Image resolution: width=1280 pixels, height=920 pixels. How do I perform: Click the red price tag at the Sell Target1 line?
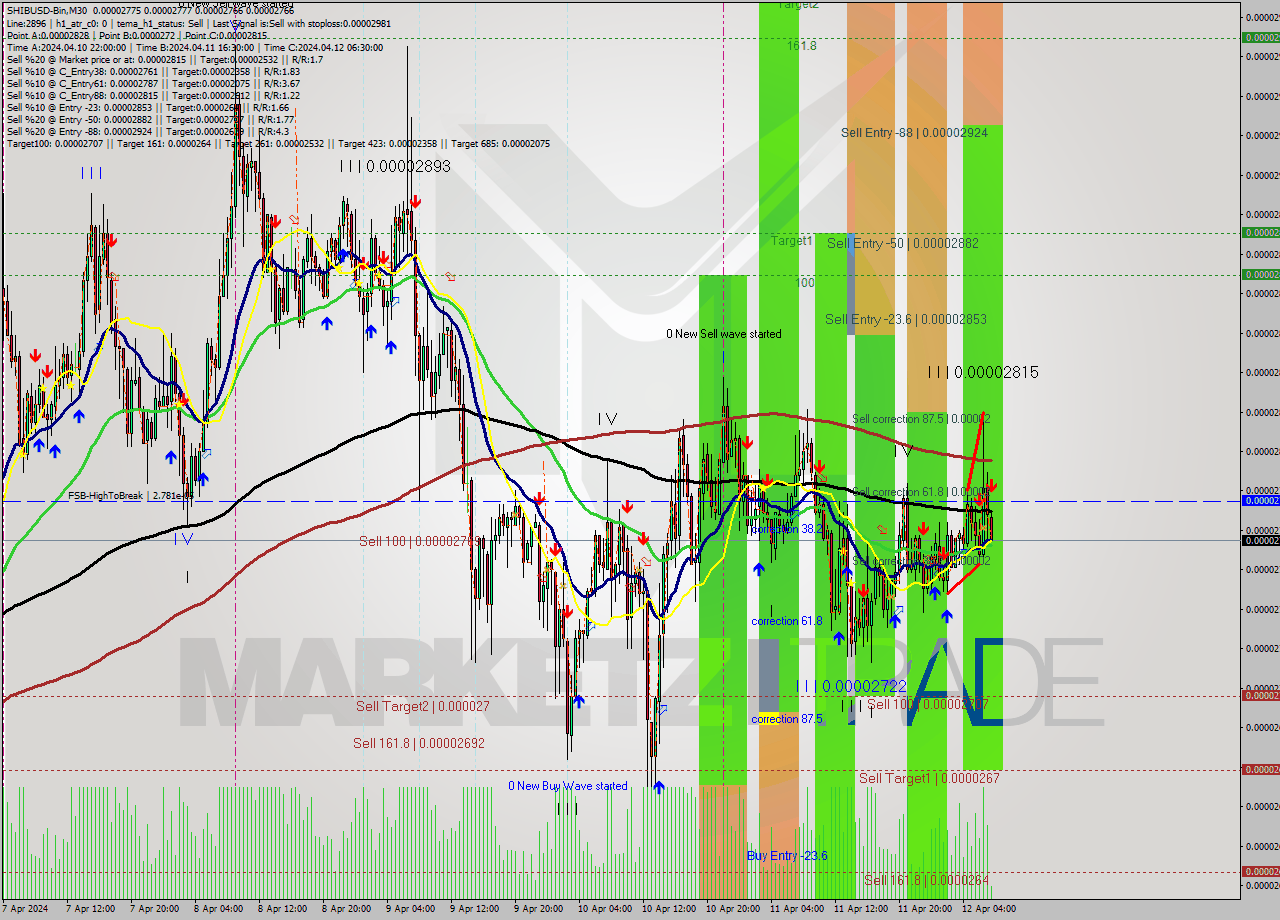[x=1260, y=769]
